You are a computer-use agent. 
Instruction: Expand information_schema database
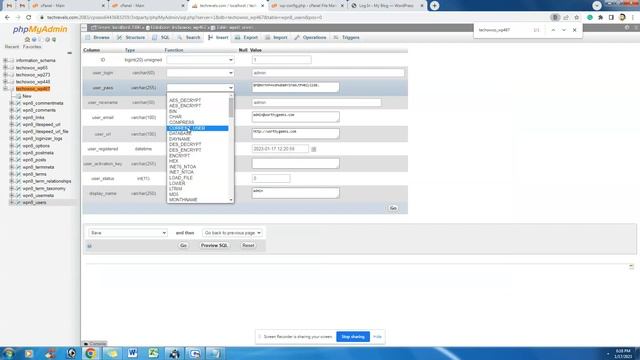point(5,60)
